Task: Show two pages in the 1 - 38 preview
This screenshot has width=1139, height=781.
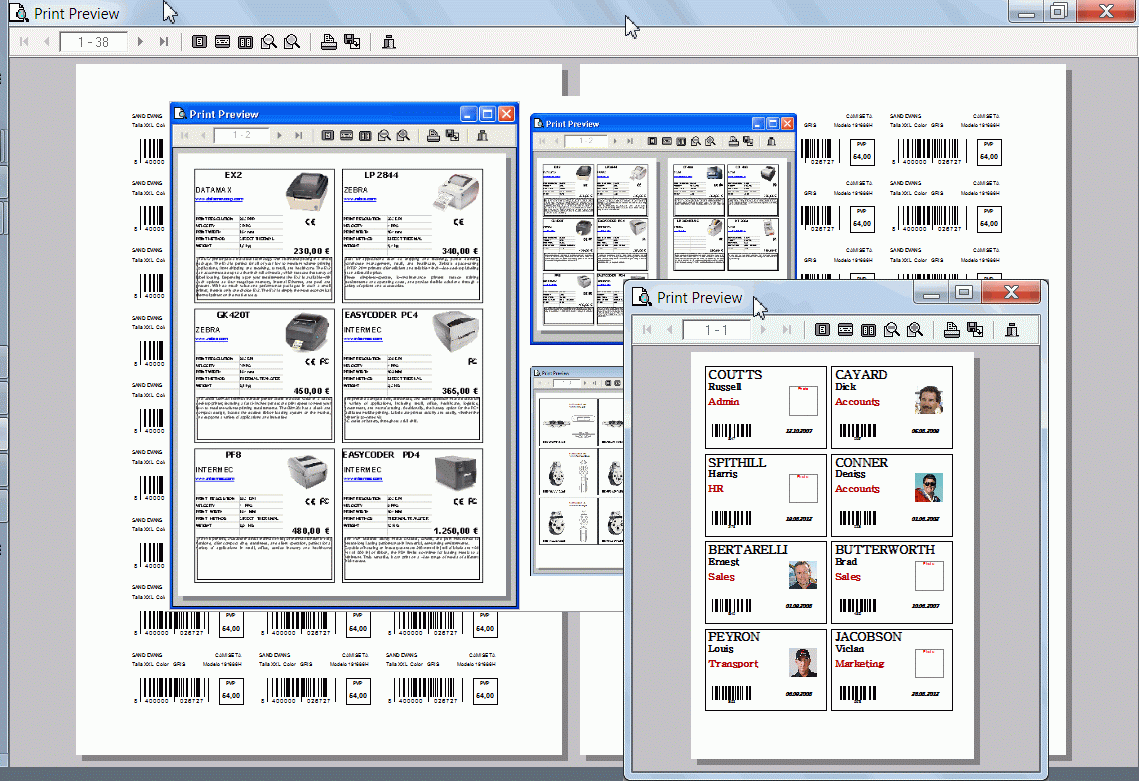Action: [x=246, y=42]
